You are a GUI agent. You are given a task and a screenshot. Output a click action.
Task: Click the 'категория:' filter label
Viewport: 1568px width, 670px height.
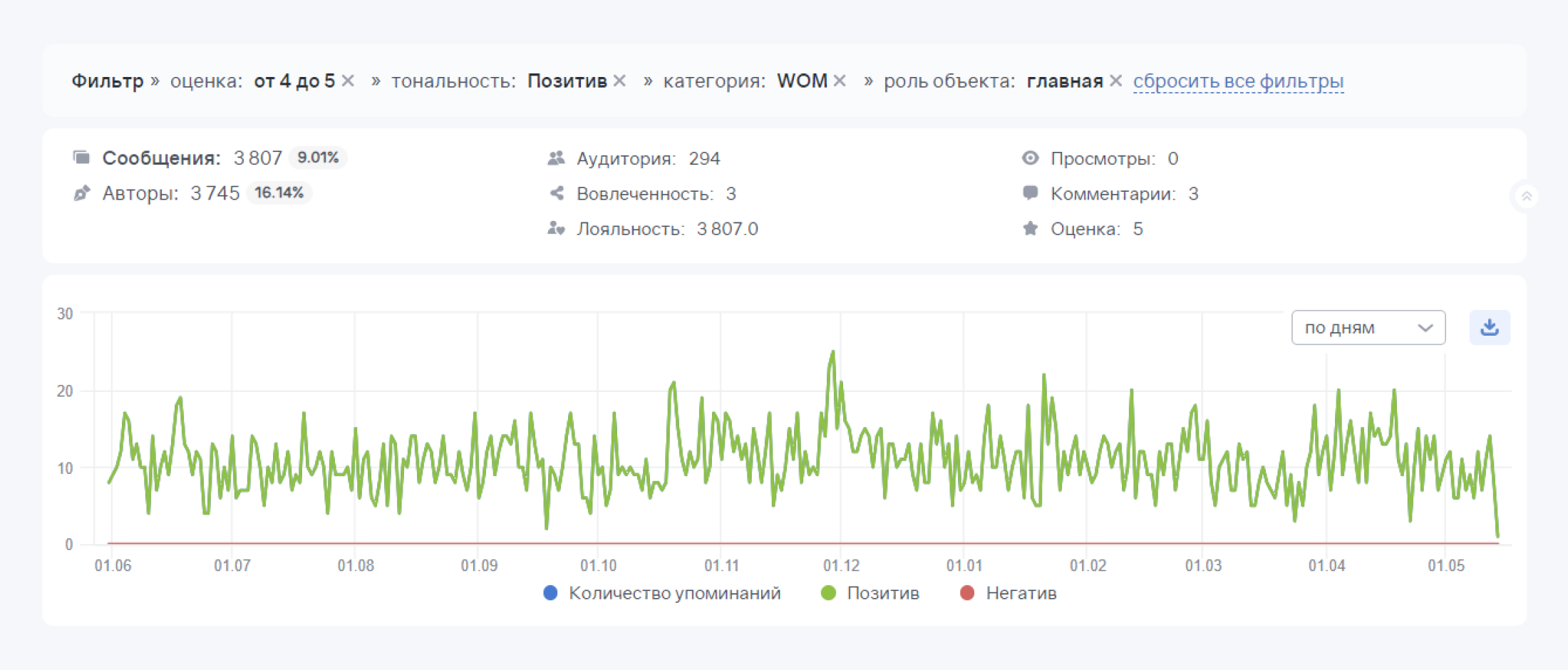tap(714, 81)
